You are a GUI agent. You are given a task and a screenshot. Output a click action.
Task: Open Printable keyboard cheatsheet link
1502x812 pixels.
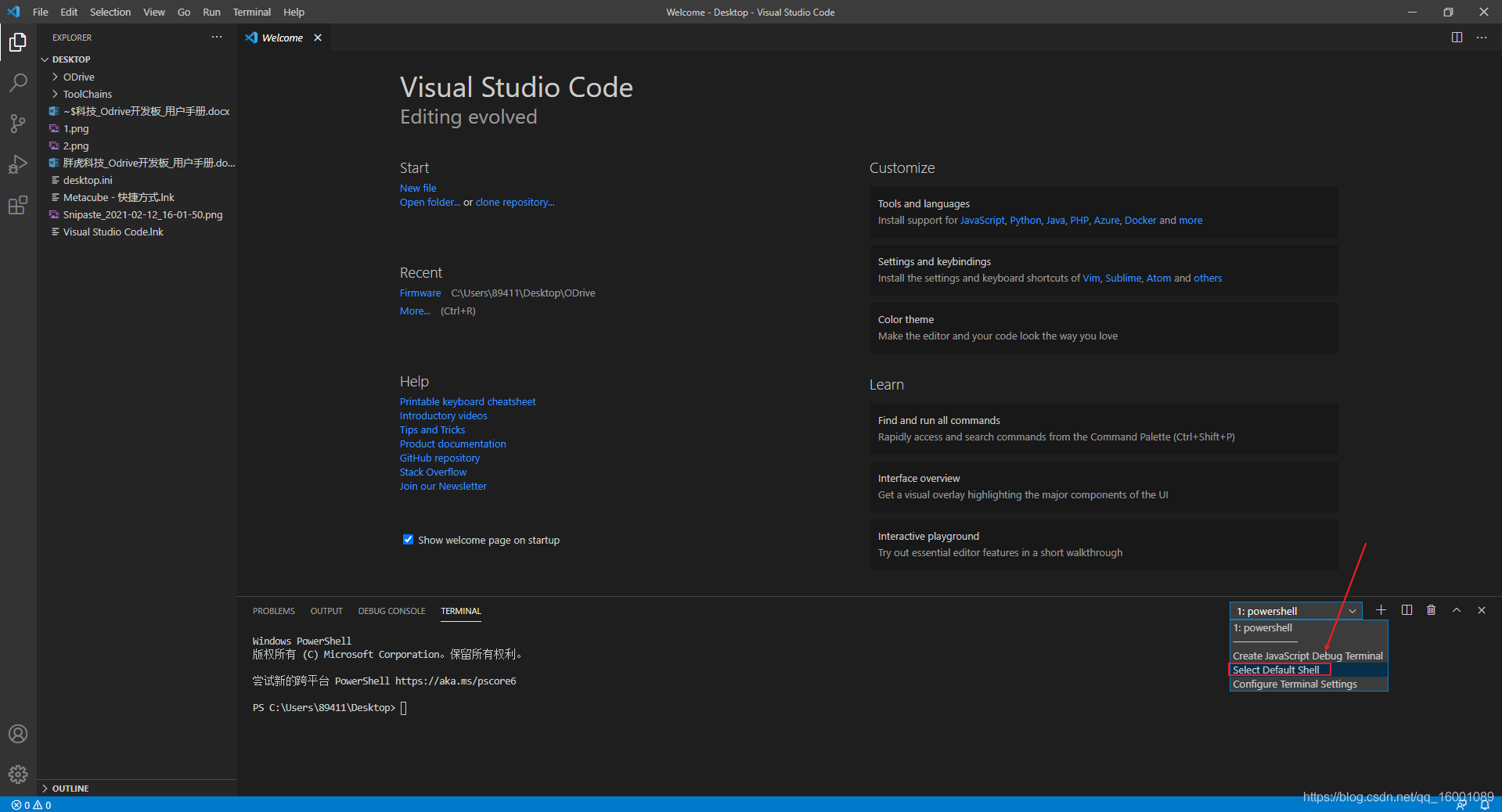468,402
